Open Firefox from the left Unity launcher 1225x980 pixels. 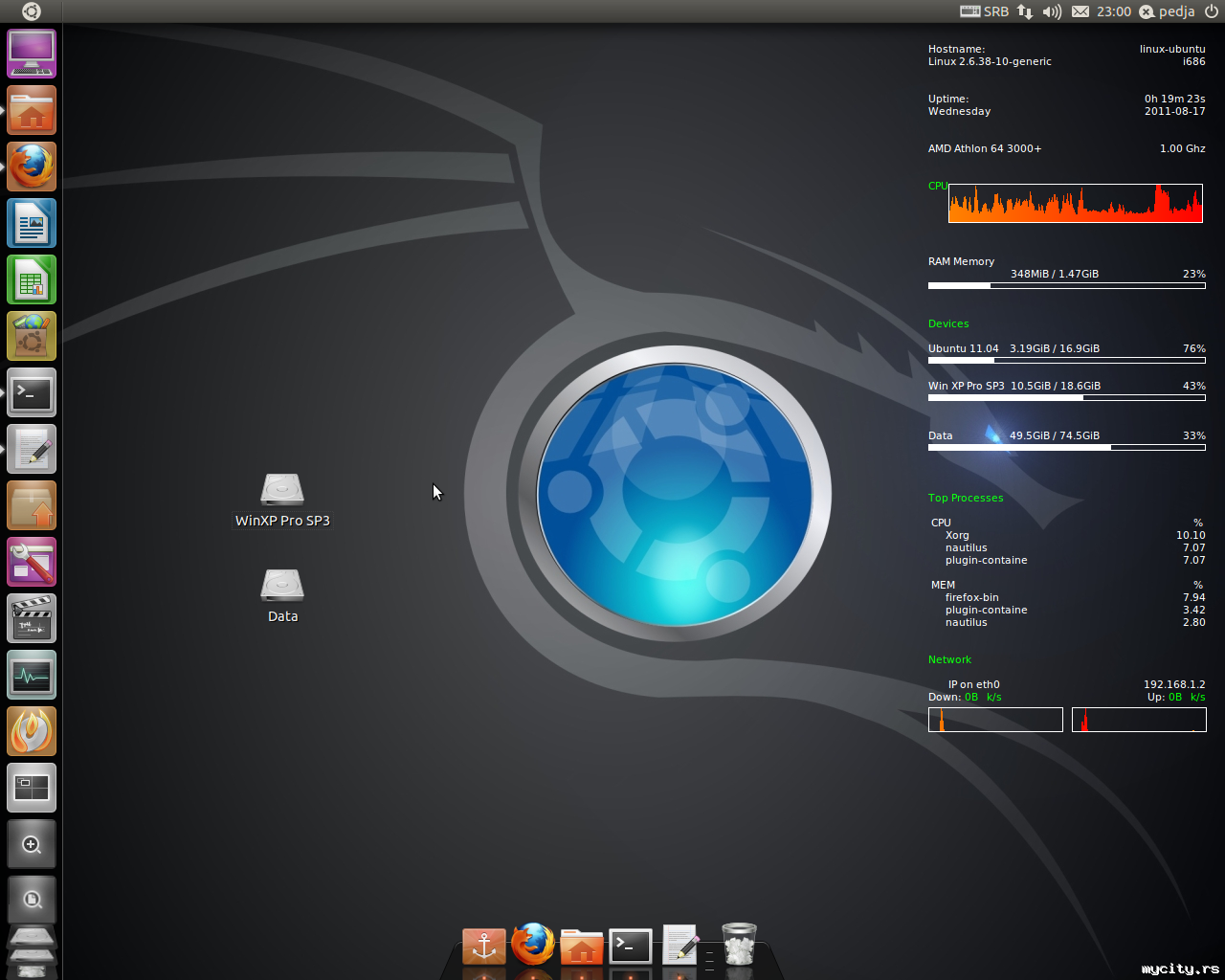(32, 167)
